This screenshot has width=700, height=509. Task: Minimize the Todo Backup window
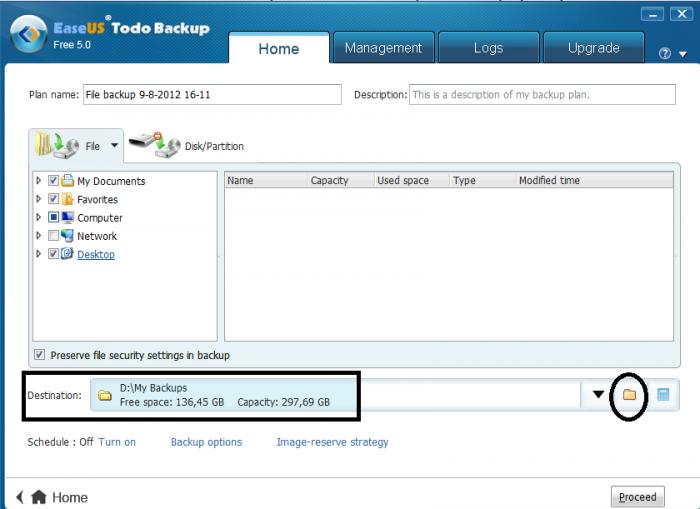[652, 15]
